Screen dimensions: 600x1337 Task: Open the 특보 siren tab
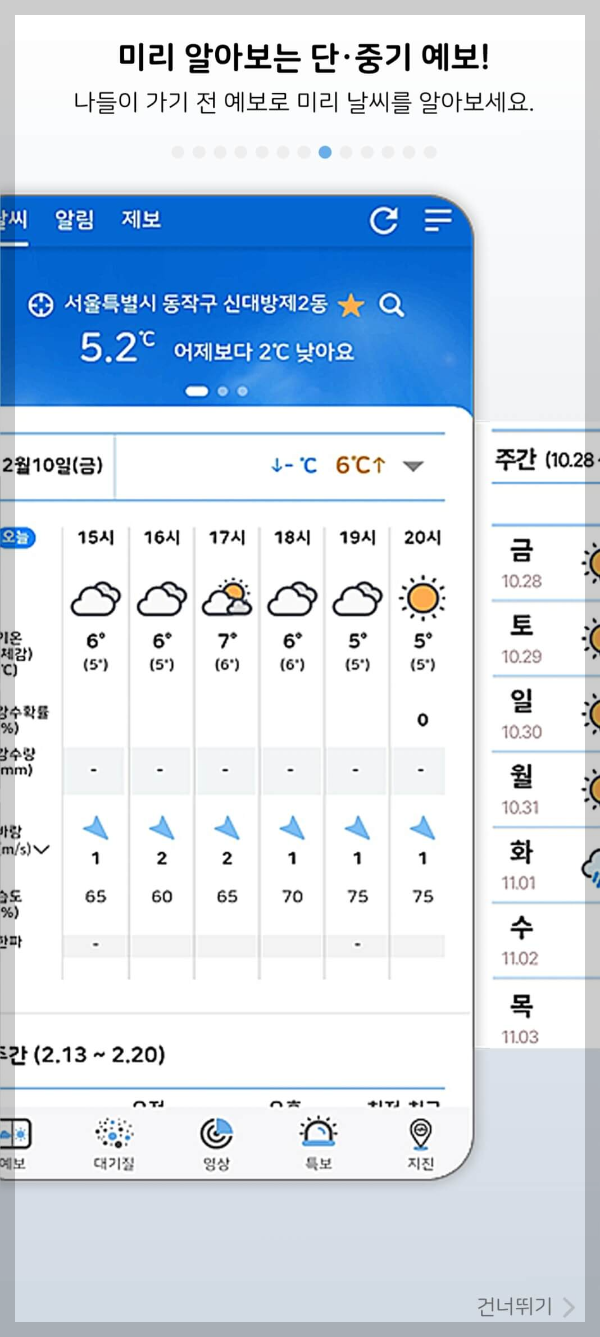(x=318, y=1144)
